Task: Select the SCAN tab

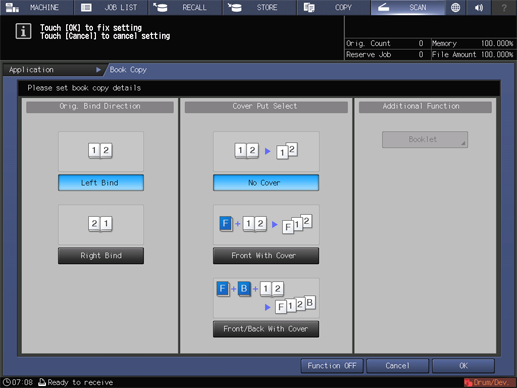Action: 408,7
